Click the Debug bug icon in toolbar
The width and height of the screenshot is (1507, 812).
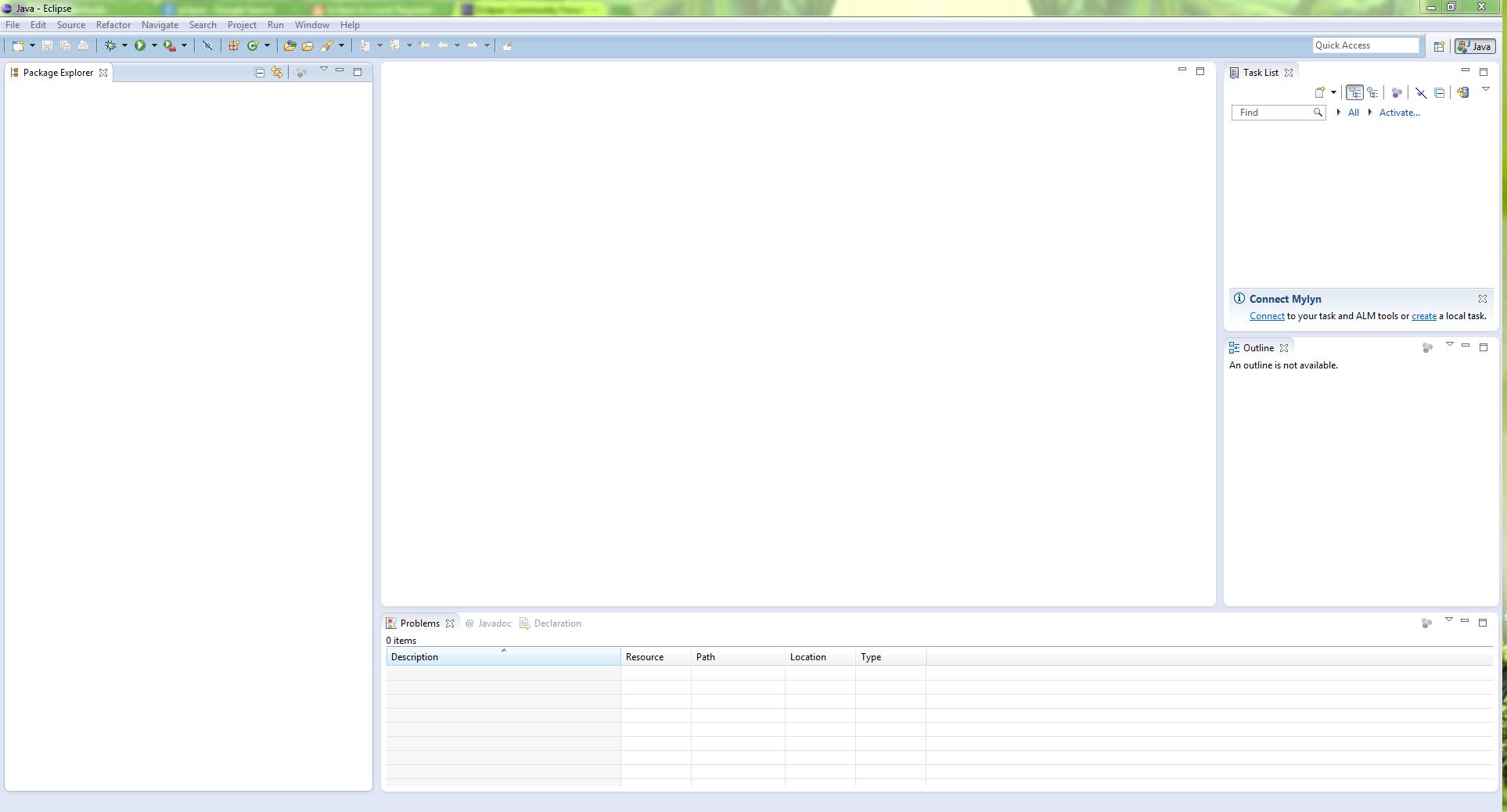110,45
